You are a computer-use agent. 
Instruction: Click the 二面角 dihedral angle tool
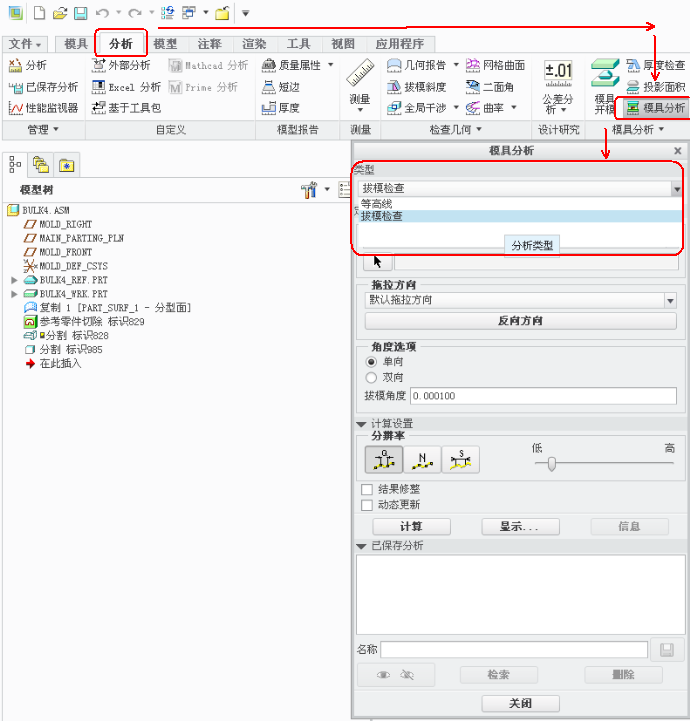tap(490, 86)
